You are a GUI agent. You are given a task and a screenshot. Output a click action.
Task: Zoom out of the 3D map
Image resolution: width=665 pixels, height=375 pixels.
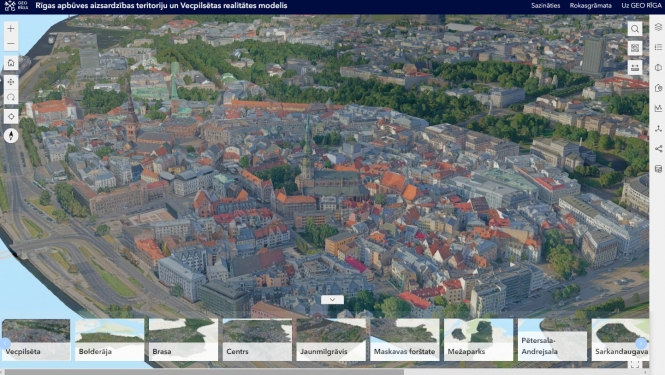click(x=11, y=43)
